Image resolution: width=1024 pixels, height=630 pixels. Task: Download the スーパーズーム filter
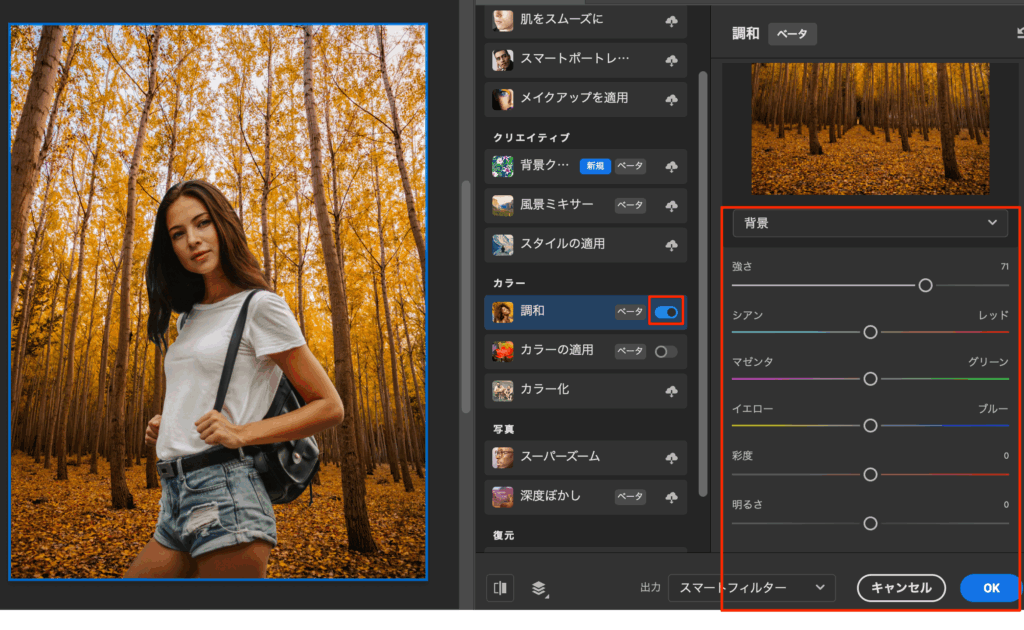(x=671, y=458)
